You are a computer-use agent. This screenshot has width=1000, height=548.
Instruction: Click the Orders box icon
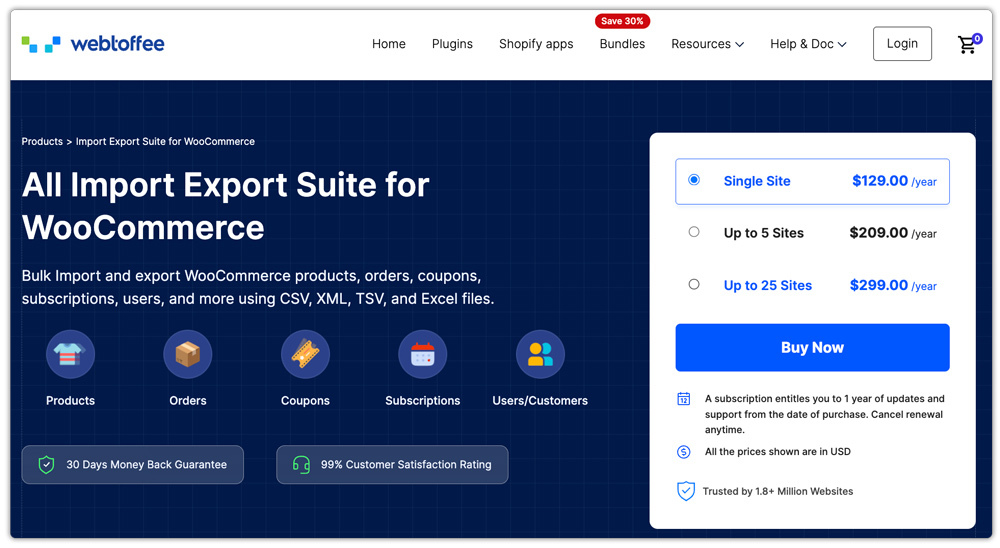pos(188,354)
